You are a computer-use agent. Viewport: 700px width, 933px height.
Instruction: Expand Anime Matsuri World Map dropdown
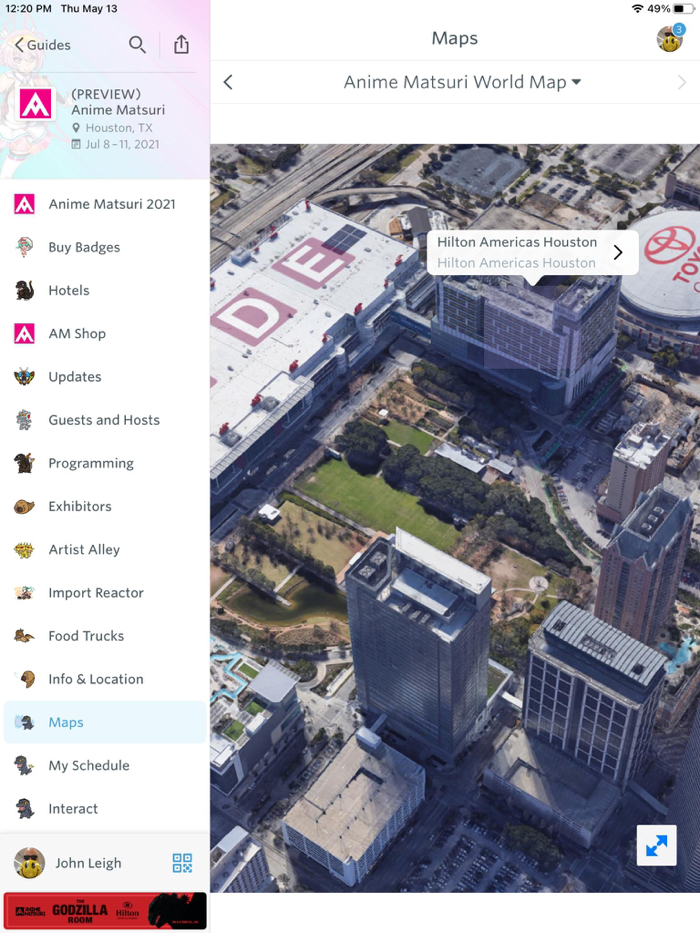[462, 82]
